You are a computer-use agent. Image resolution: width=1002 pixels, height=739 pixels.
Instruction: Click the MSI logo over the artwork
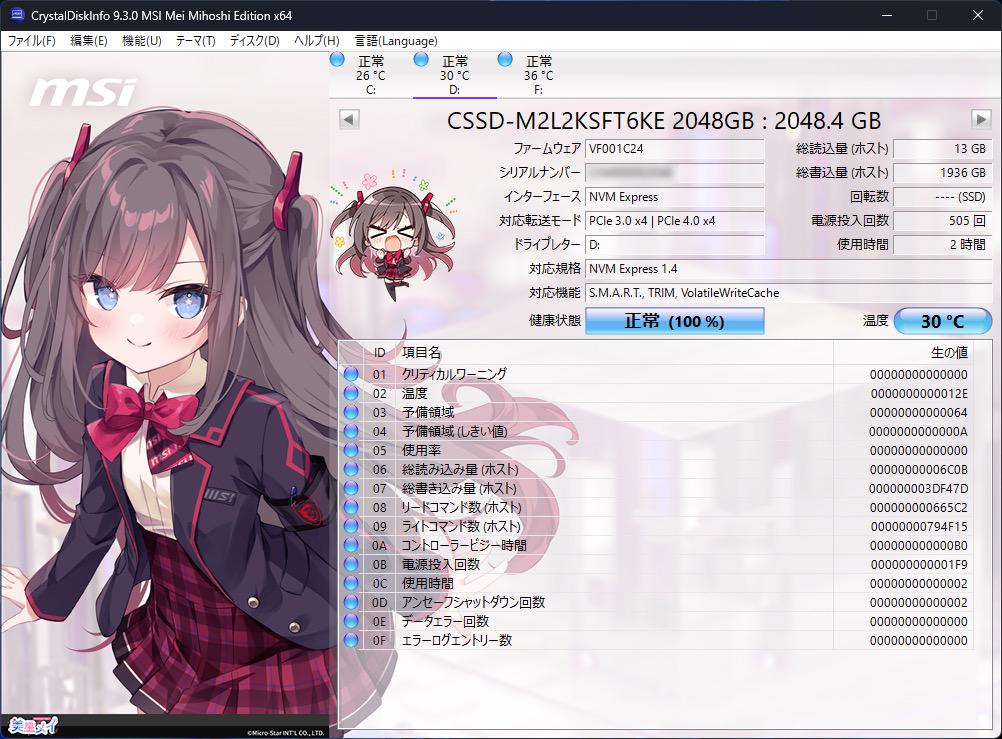[83, 92]
